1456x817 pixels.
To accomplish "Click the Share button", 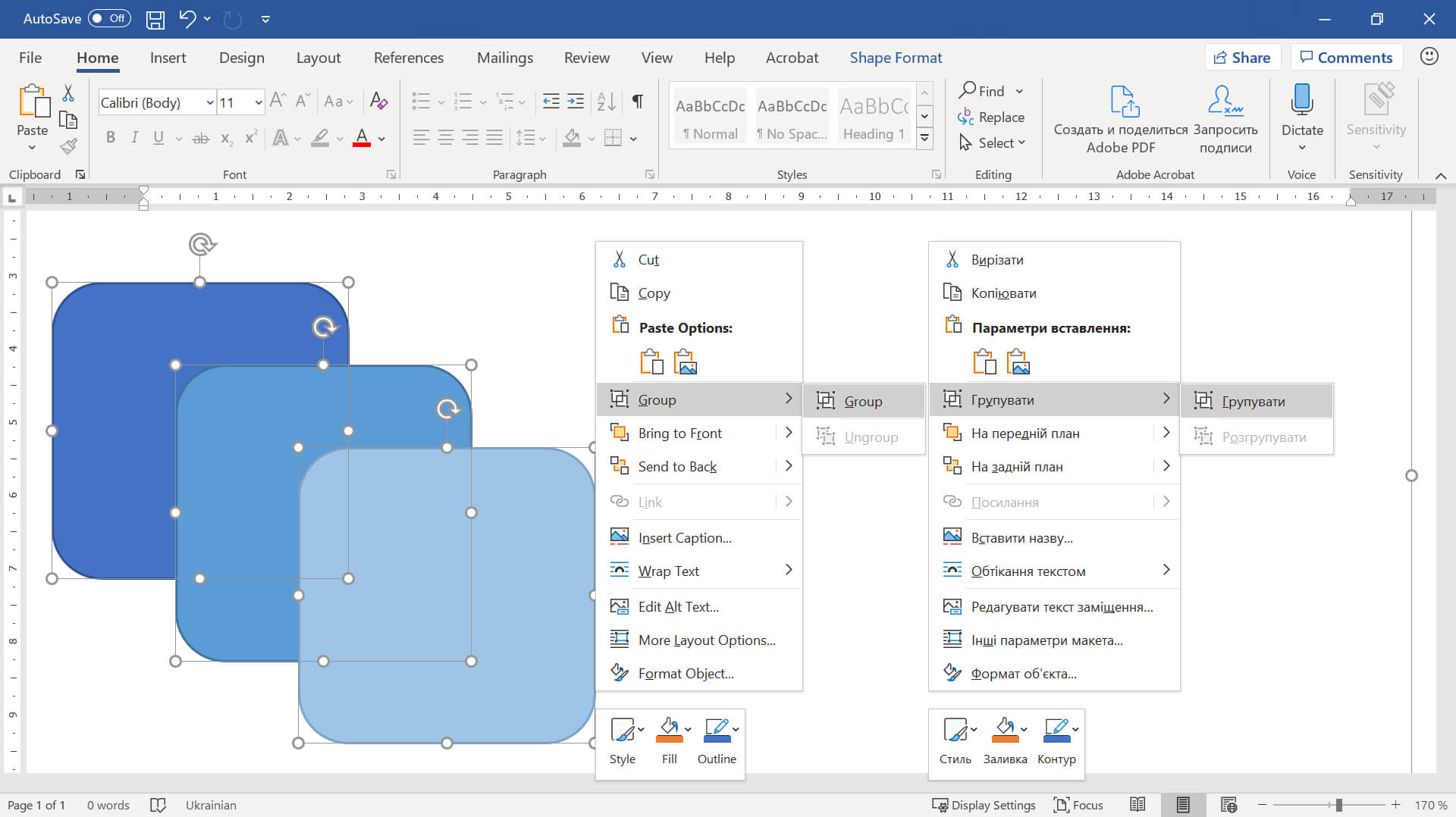I will (x=1242, y=58).
